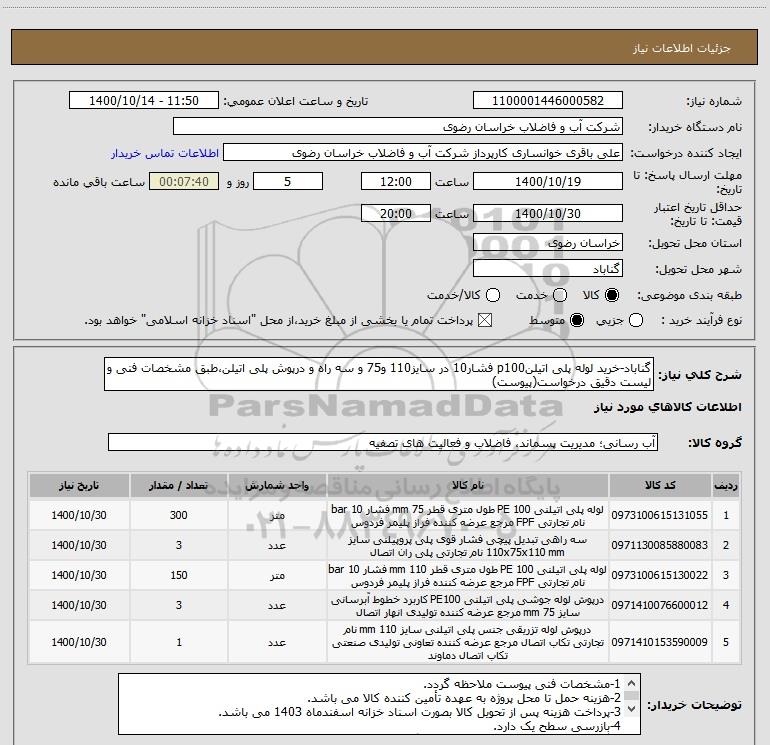Click the واحد شمارش column header
The height and width of the screenshot is (745, 770).
pos(277,485)
